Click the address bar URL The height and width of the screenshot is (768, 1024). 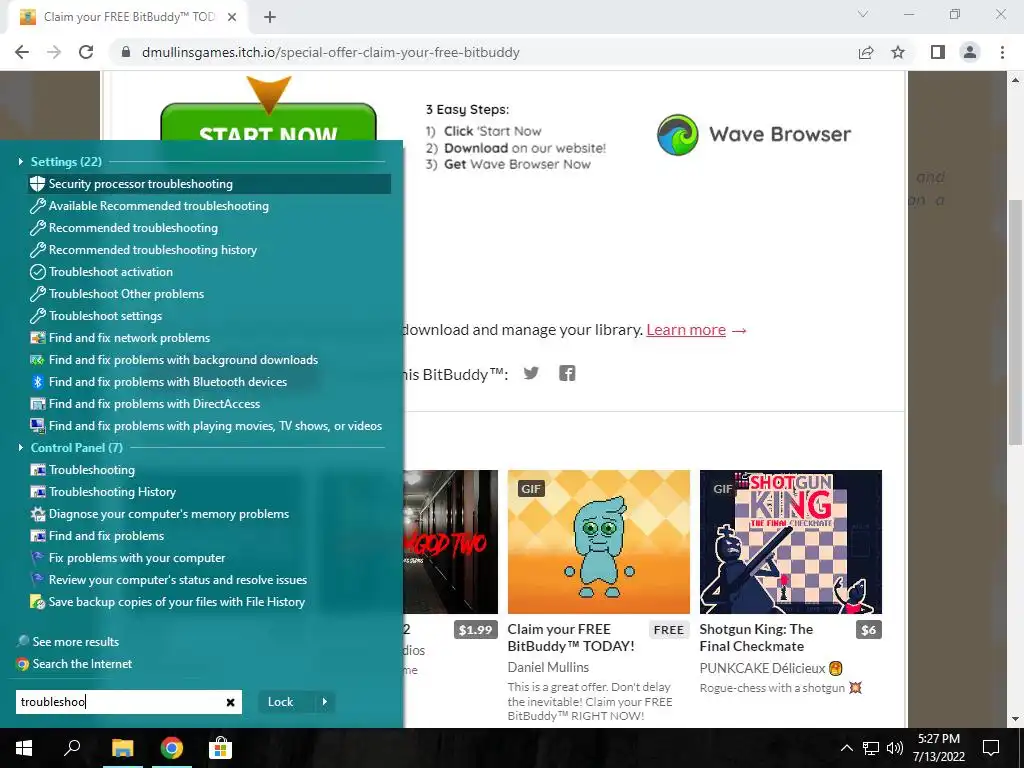coord(330,52)
